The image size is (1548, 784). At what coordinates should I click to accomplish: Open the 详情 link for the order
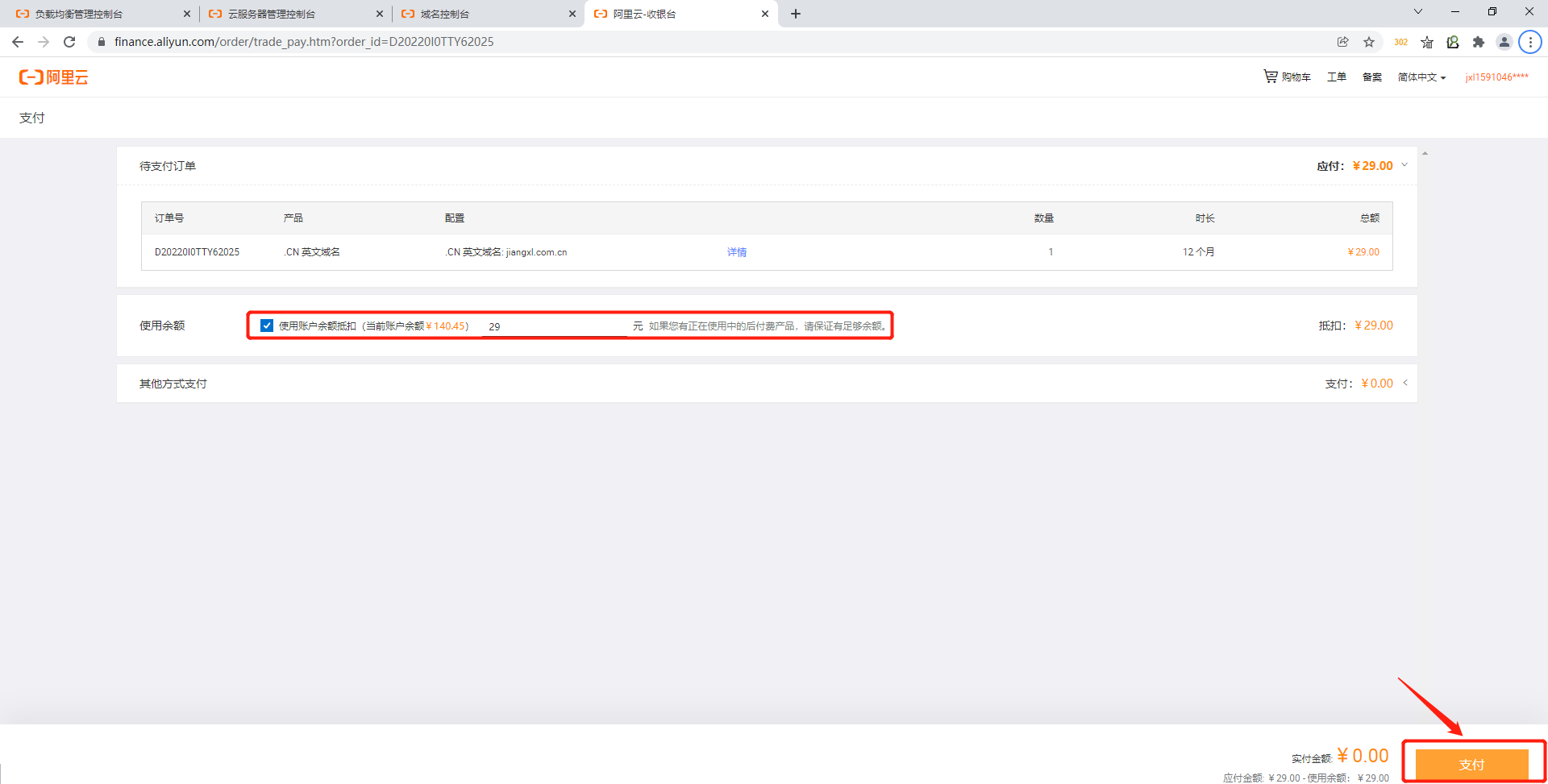[x=737, y=252]
